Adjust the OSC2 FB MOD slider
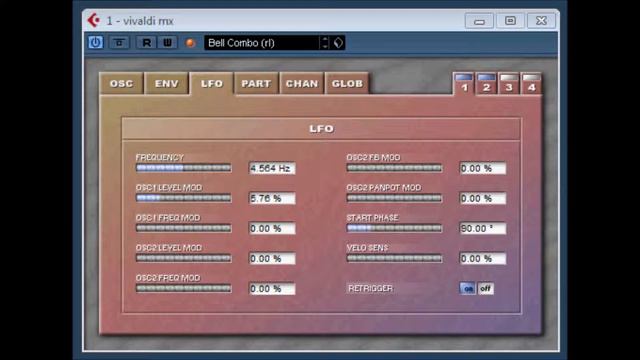This screenshot has width=640, height=360. [x=394, y=168]
